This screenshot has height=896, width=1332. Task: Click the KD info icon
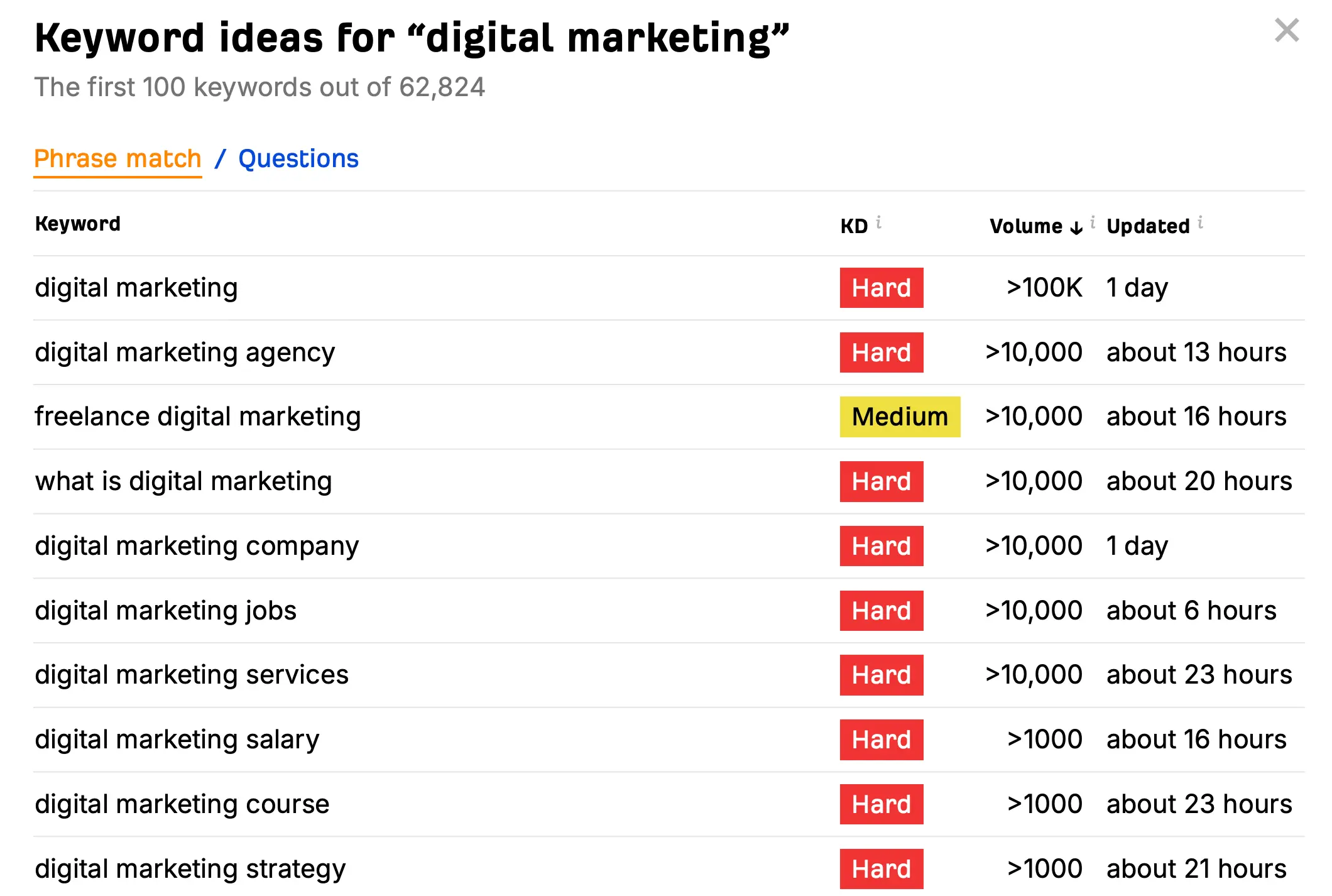click(x=878, y=222)
